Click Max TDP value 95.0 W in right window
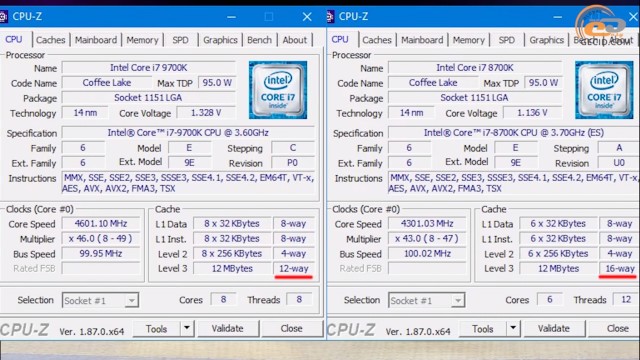The height and width of the screenshot is (360, 640). pos(543,83)
